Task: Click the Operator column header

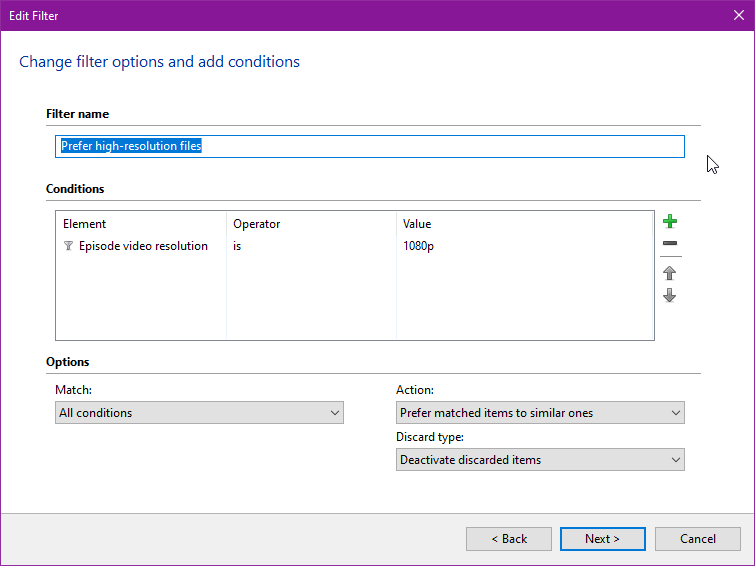Action: tap(256, 224)
